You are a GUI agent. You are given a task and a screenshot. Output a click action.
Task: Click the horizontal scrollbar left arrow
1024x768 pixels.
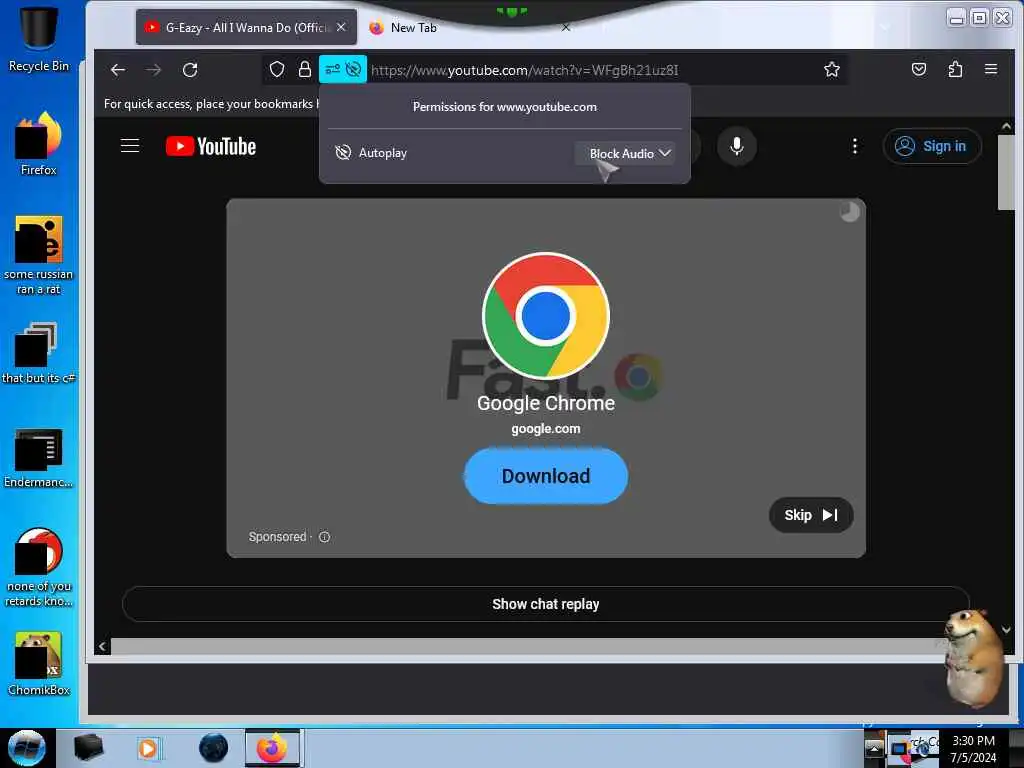tap(102, 647)
